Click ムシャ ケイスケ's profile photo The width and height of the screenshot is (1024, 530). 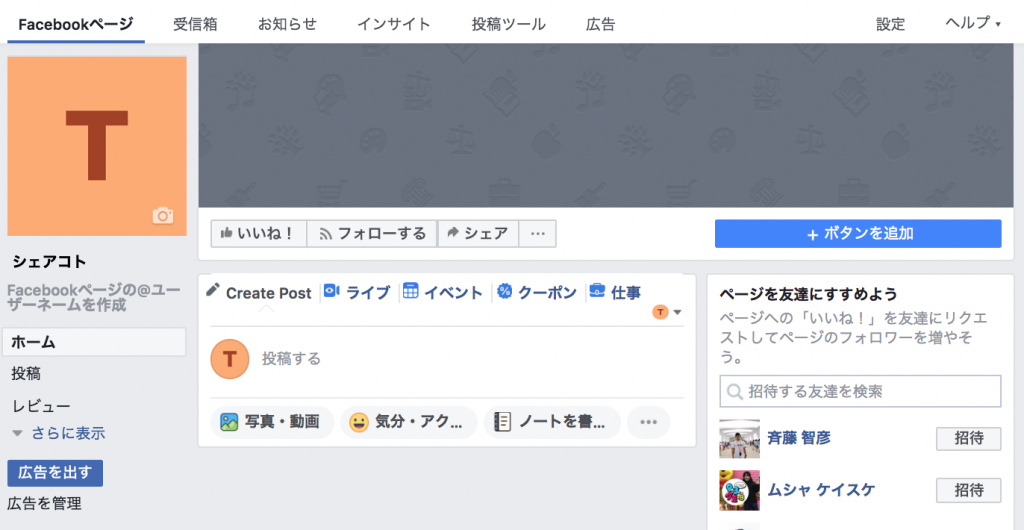739,490
